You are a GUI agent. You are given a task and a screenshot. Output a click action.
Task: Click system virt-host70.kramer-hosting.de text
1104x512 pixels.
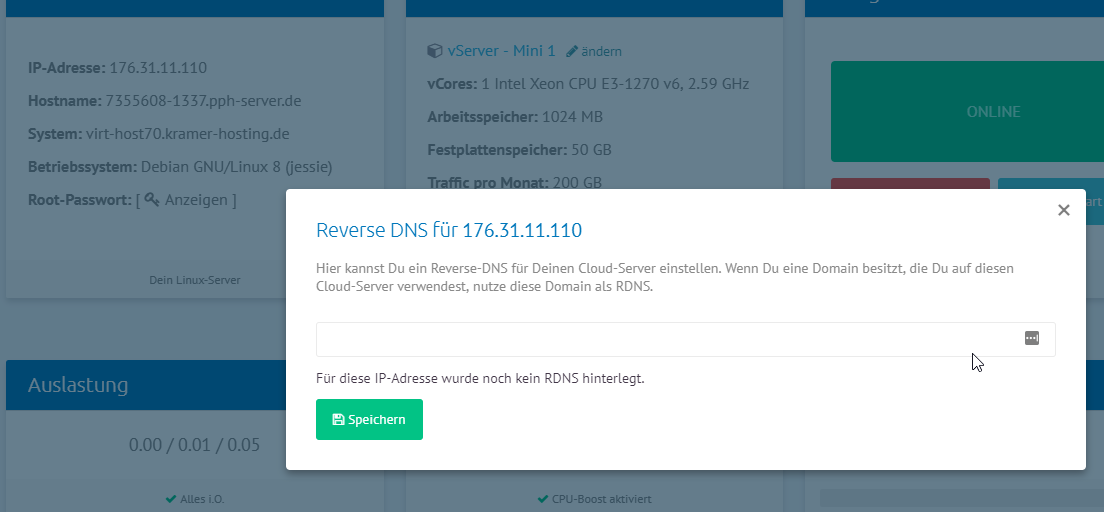187,134
